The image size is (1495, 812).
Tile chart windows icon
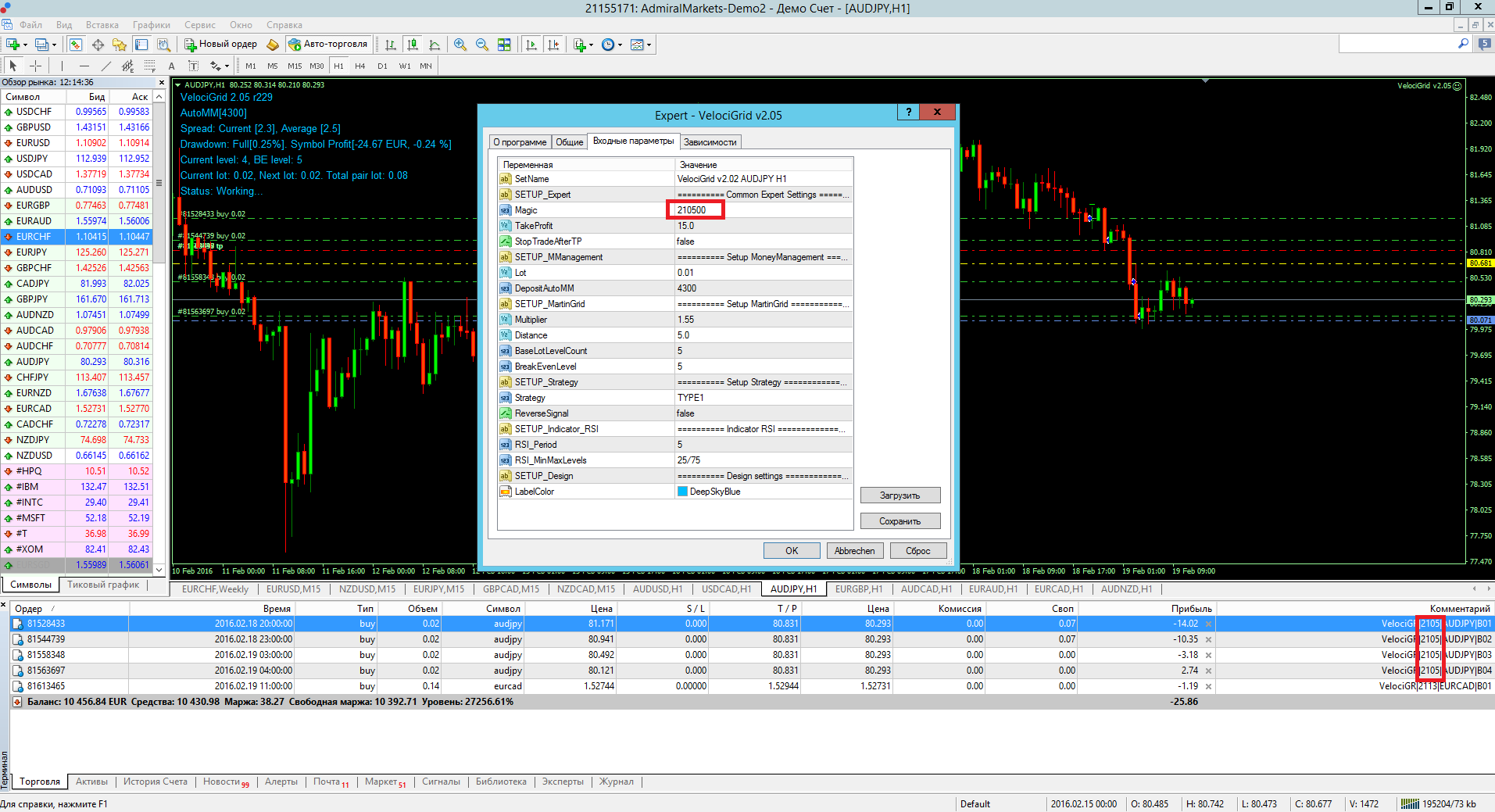pos(504,45)
